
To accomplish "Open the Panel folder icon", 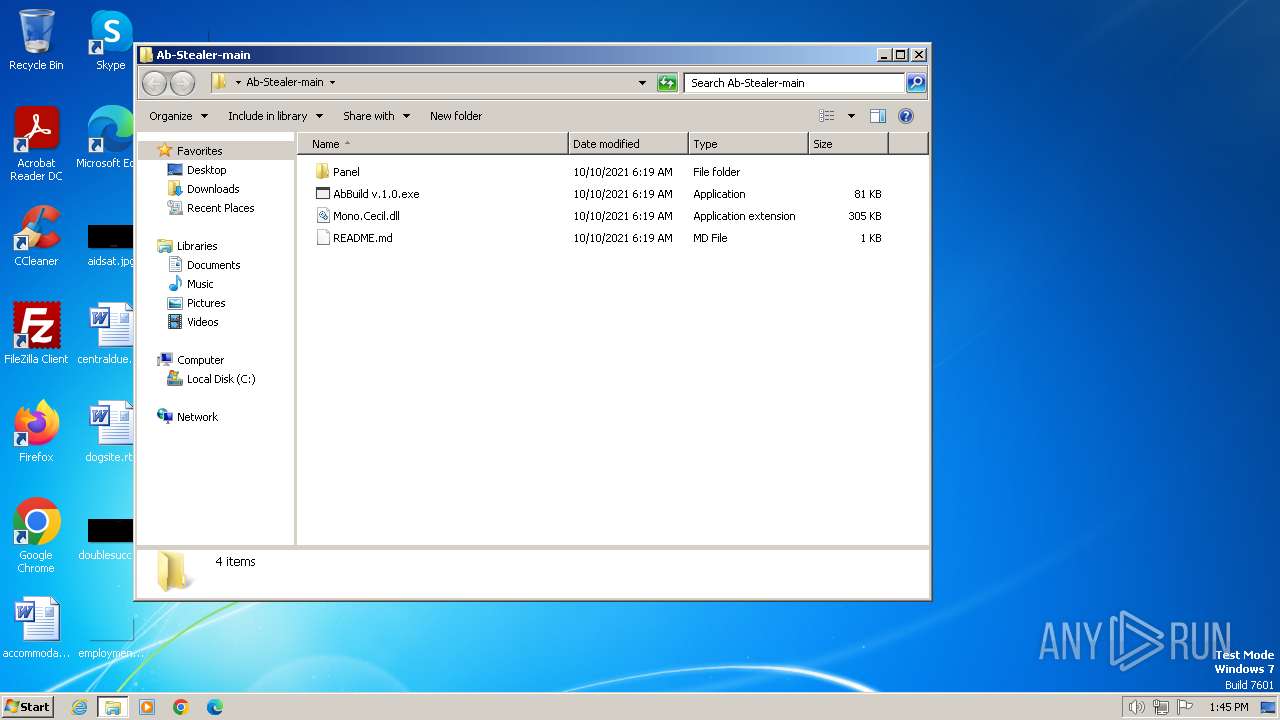I will coord(322,172).
